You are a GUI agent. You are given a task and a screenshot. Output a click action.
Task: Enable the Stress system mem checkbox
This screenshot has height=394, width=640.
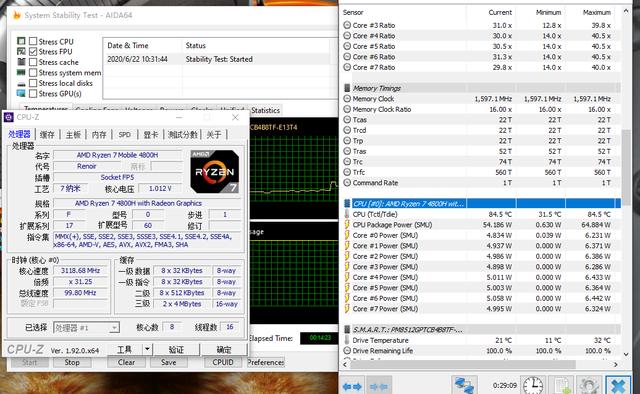pos(33,73)
